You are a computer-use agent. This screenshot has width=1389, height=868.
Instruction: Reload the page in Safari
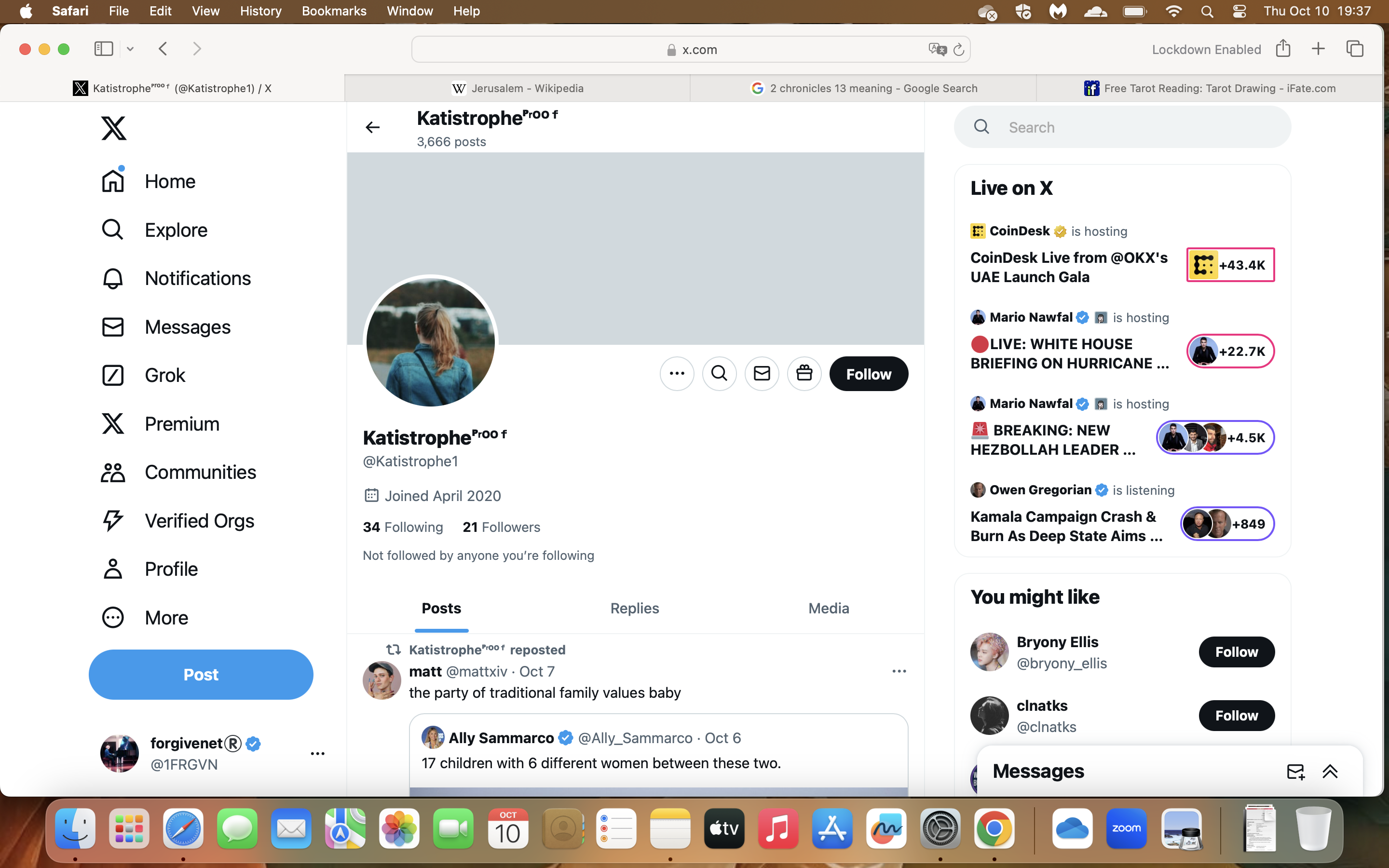coord(958,50)
